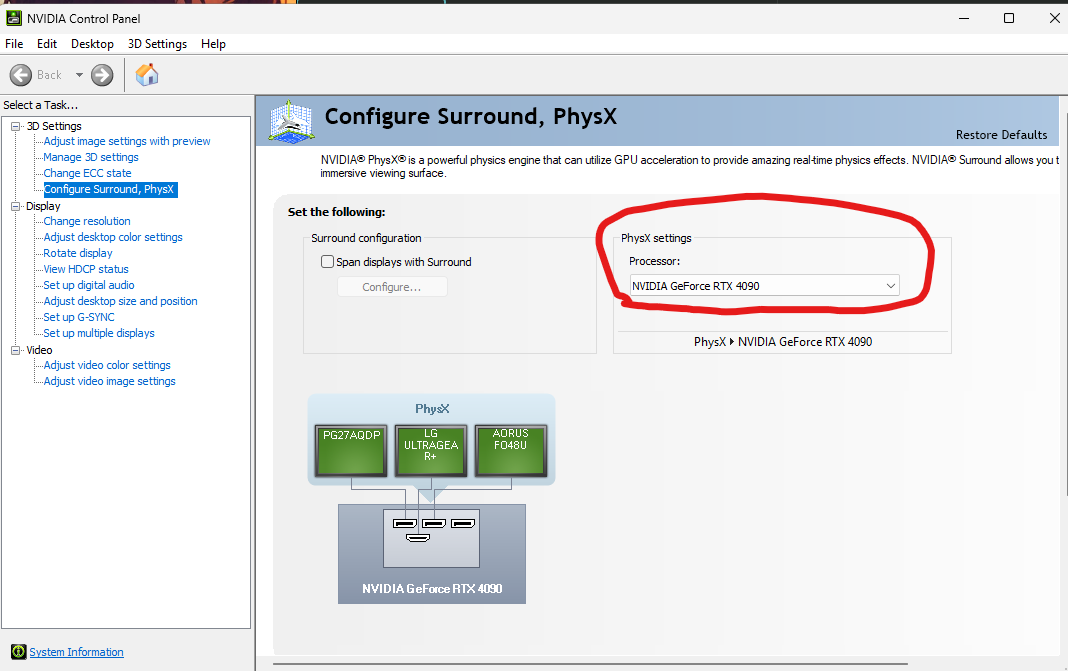The height and width of the screenshot is (671, 1068).
Task: Open Manage 3D settings
Action: 91,157
